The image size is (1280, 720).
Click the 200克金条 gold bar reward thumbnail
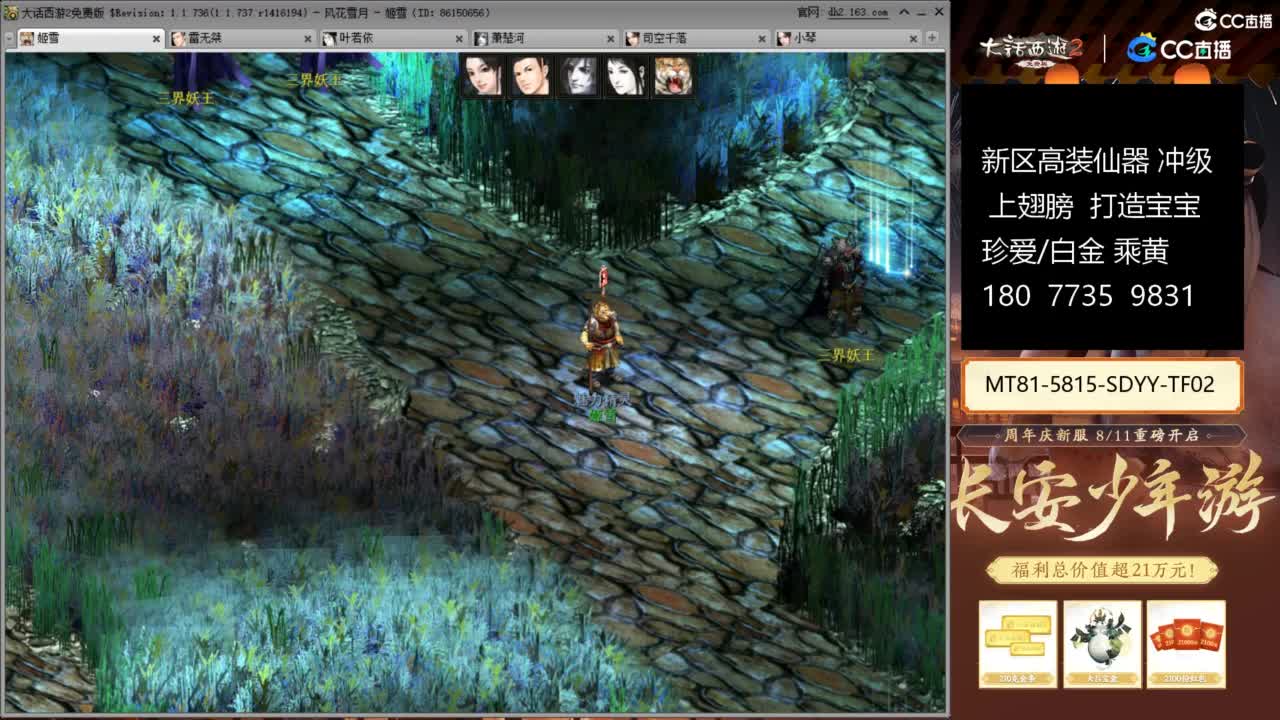[1018, 644]
